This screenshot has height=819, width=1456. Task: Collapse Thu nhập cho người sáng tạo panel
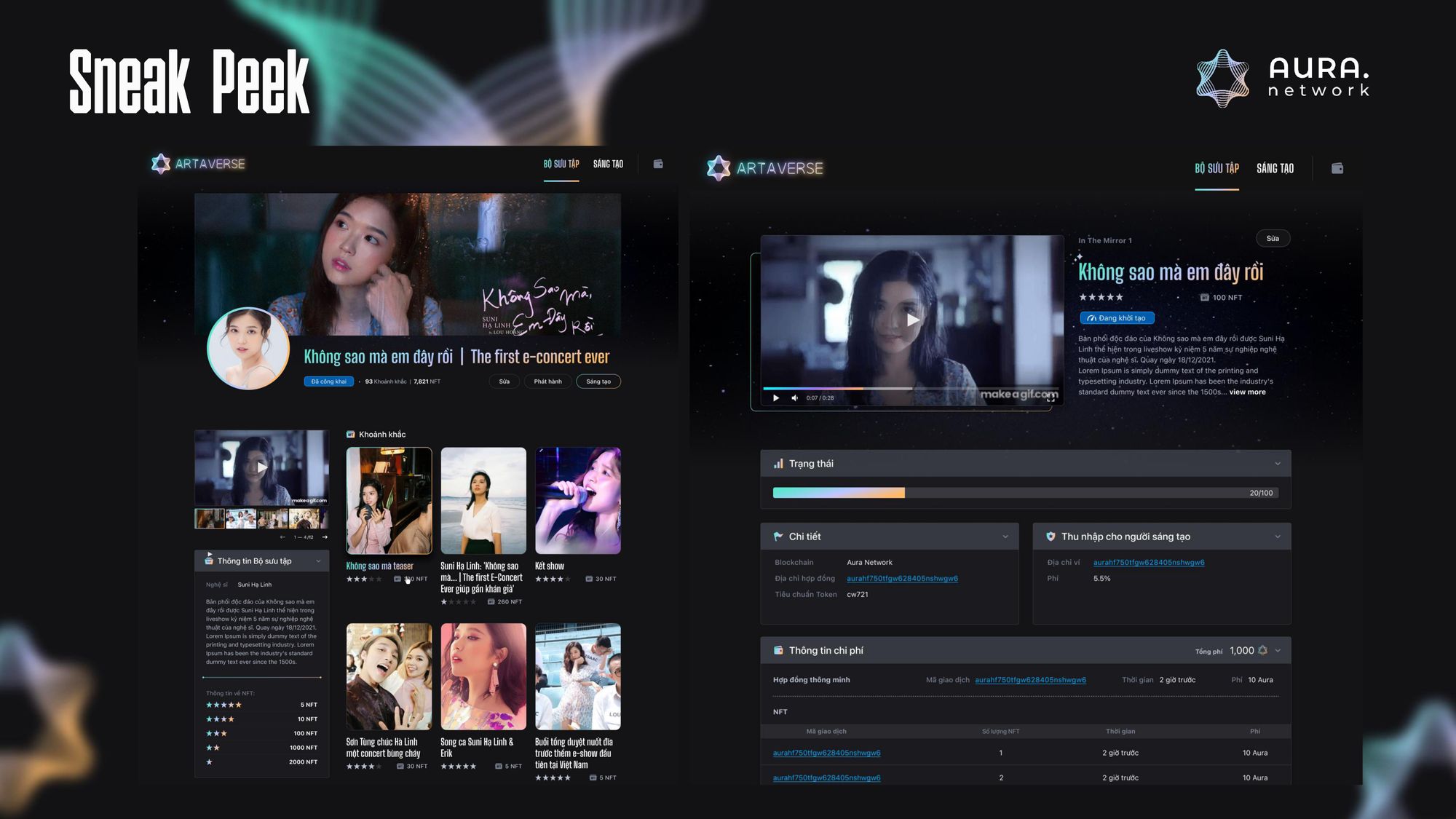click(1277, 537)
